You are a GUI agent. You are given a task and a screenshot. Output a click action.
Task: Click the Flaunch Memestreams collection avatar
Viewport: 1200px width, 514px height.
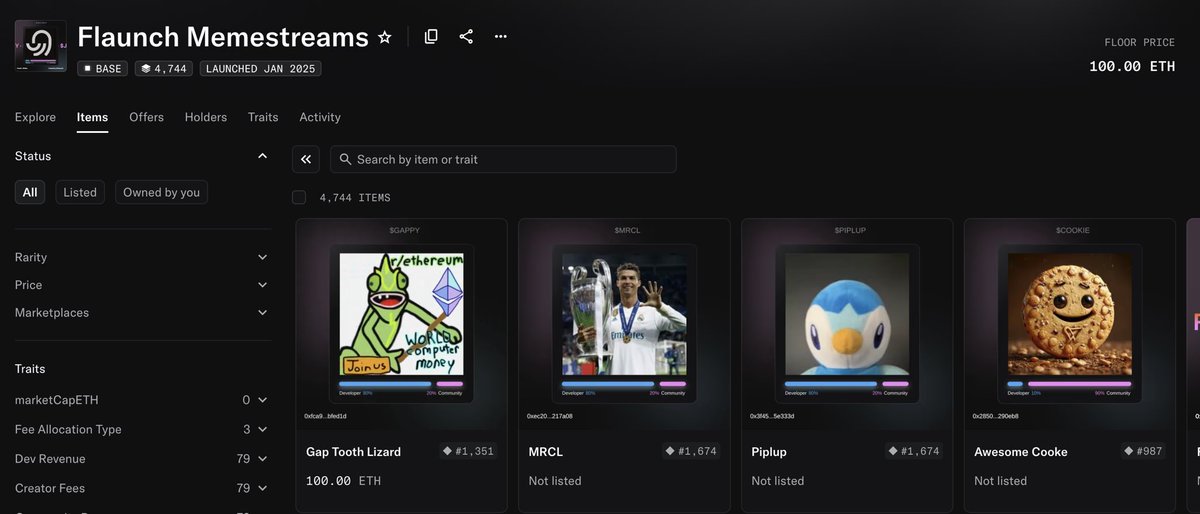point(41,46)
